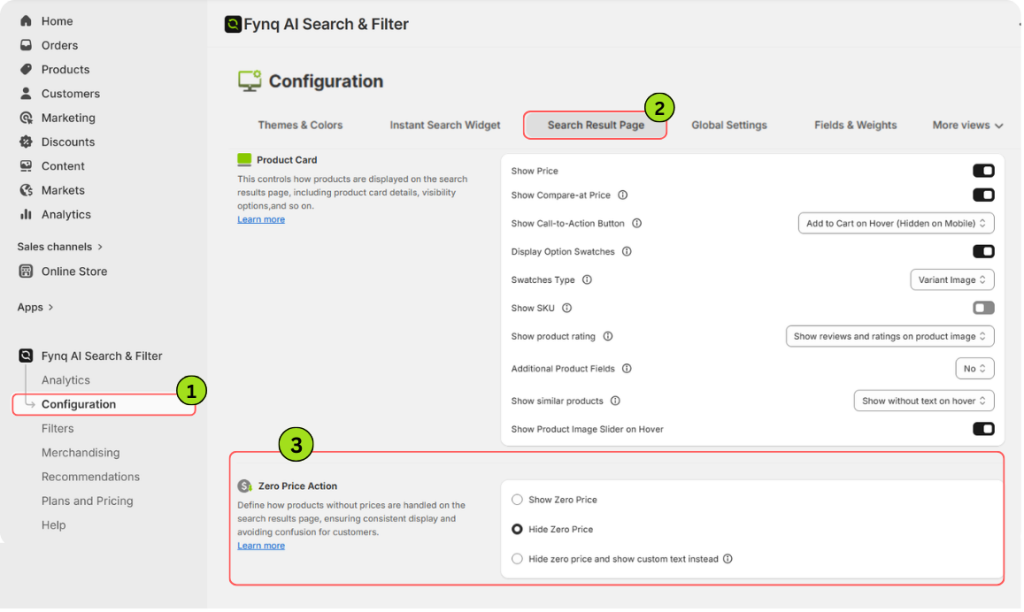Open Learn more link under Product Card
Screen dimensions: 1024x612
(x=261, y=219)
